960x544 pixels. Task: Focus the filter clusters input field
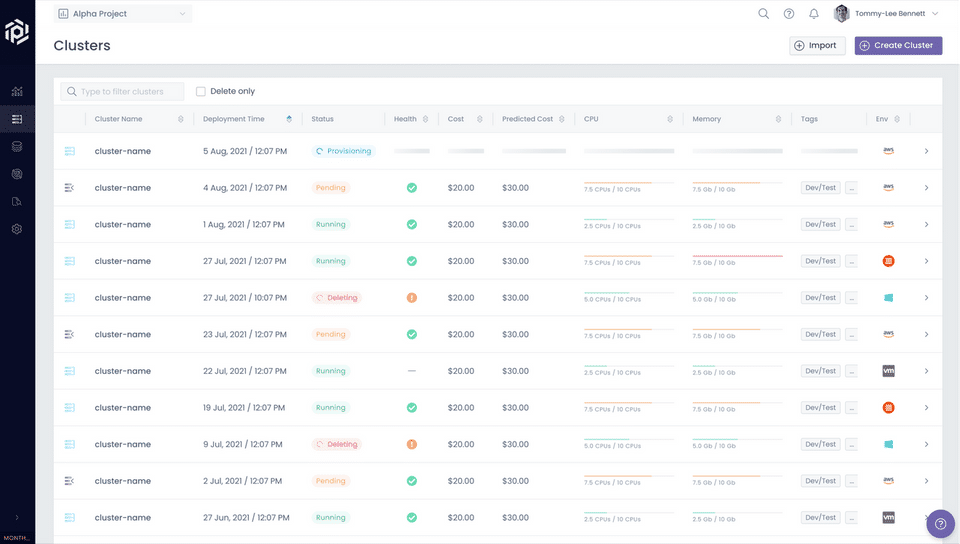tap(122, 91)
